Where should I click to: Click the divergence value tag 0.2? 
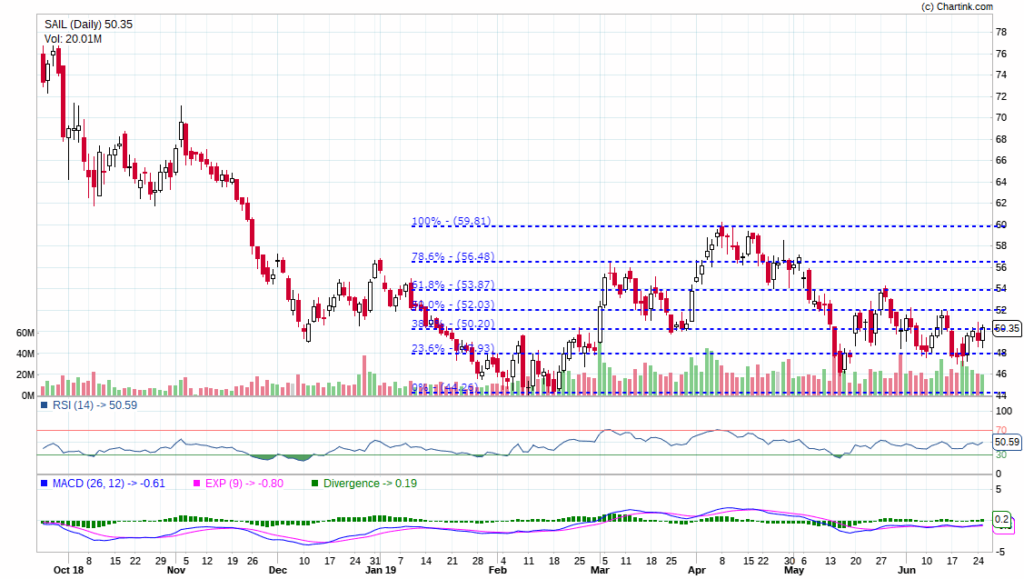click(x=1002, y=520)
